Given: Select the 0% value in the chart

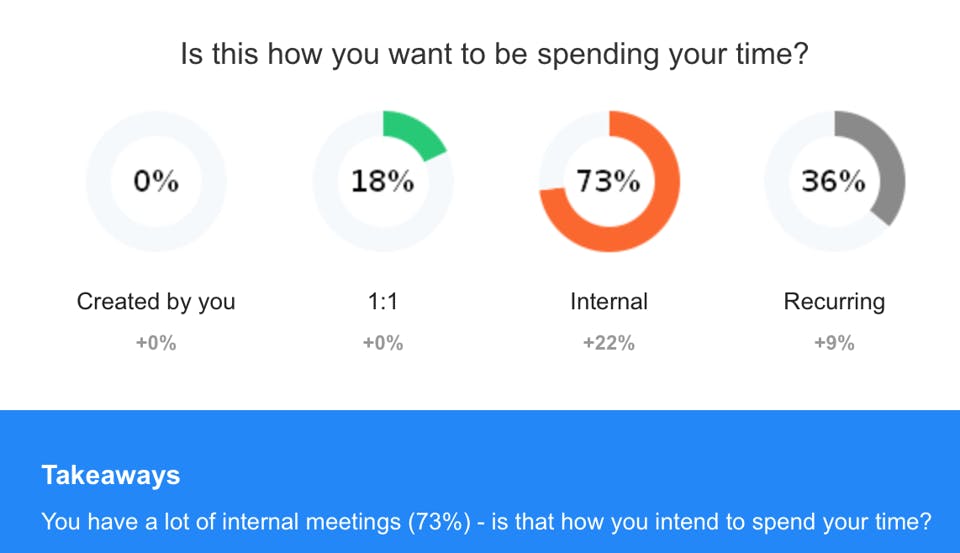Looking at the screenshot, I should (156, 182).
